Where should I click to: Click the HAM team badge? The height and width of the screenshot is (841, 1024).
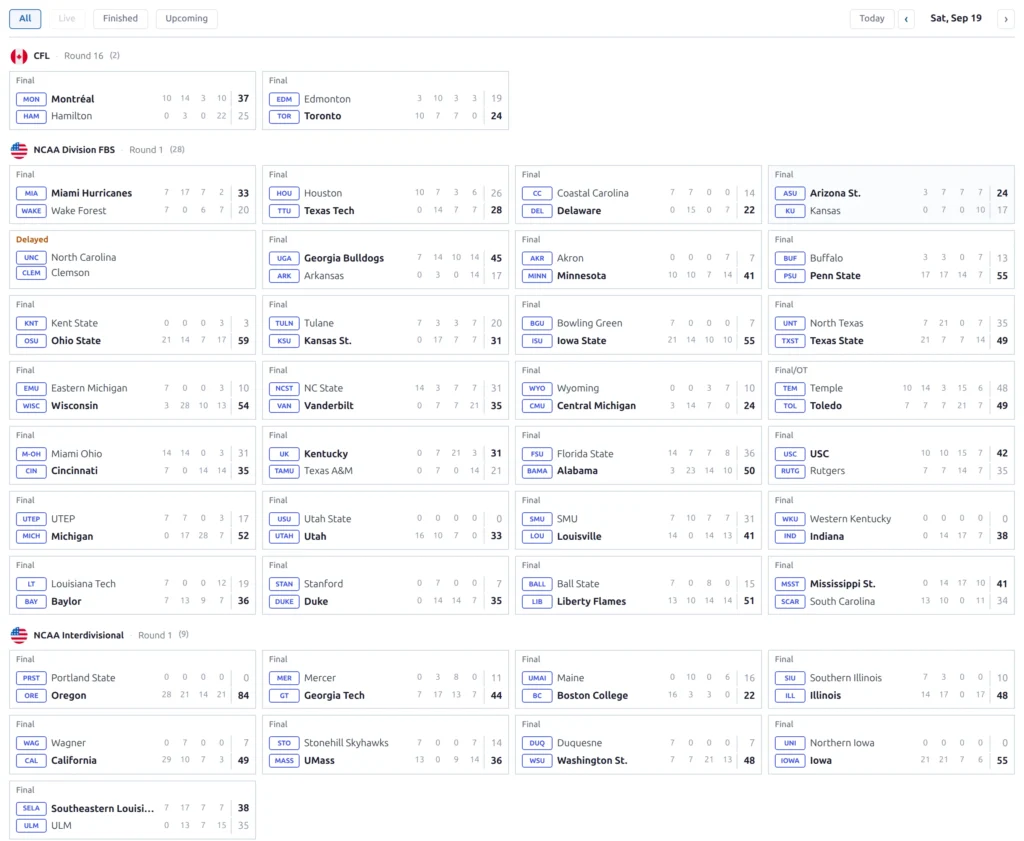[x=31, y=116]
